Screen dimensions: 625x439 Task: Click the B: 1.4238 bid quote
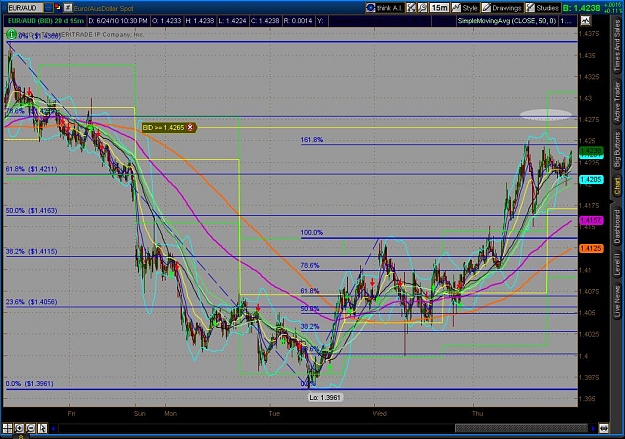point(582,8)
